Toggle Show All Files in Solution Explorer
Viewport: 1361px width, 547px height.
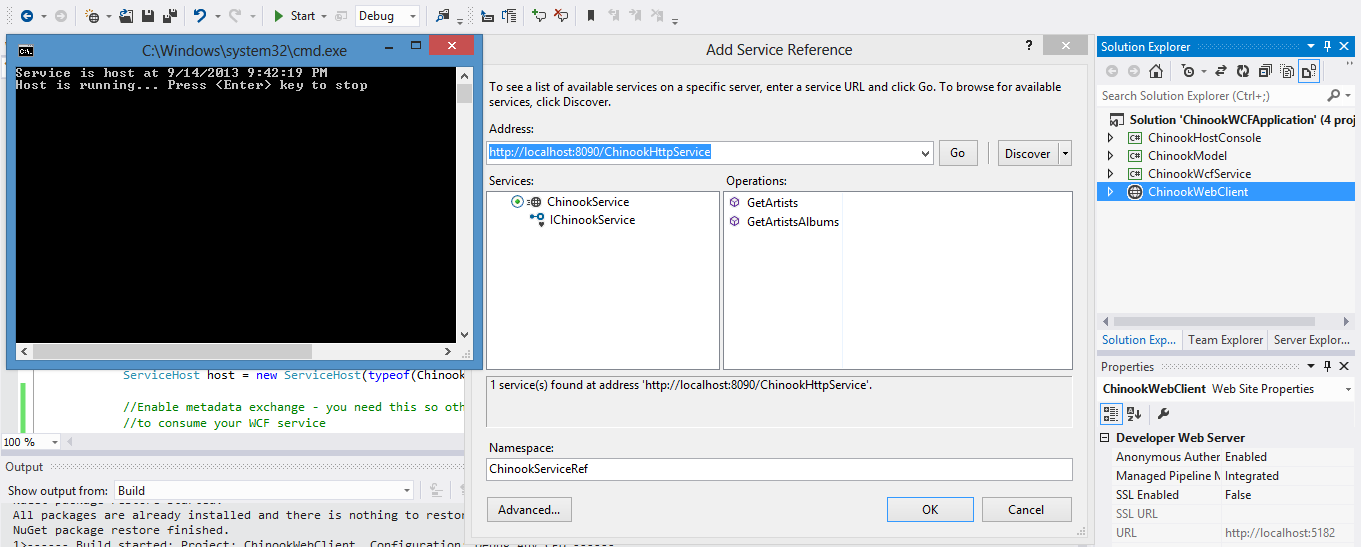tap(1286, 71)
